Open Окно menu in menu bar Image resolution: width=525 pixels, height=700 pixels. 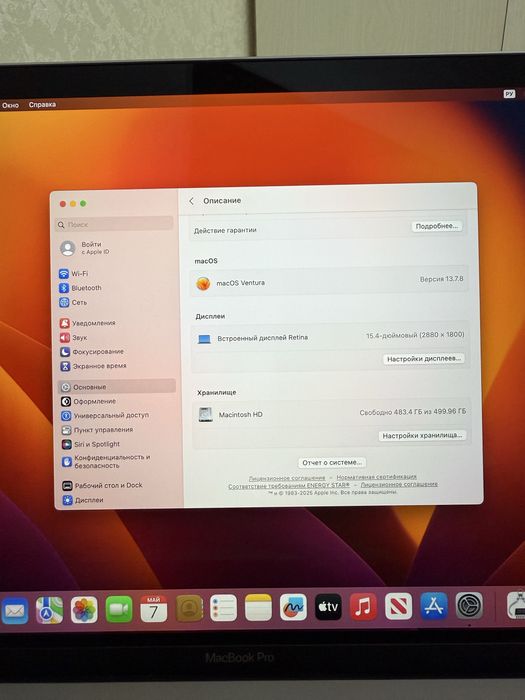pos(10,105)
